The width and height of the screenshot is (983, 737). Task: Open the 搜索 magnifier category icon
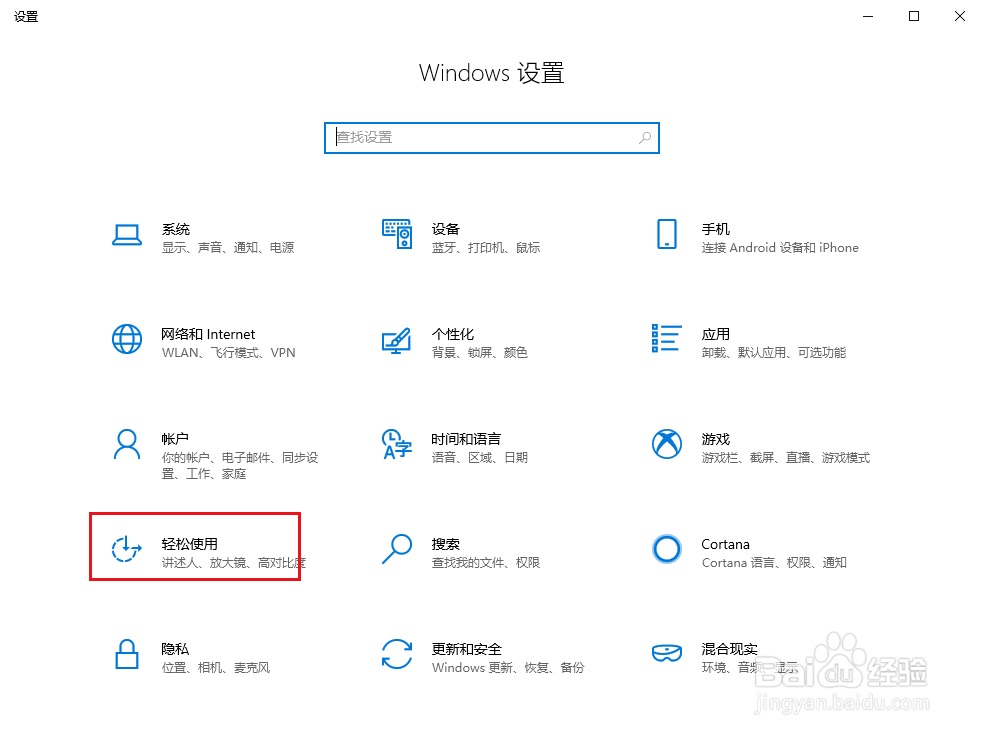tap(397, 549)
